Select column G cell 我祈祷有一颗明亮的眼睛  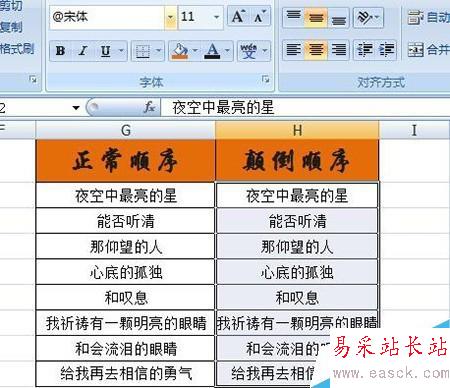[x=125, y=323]
